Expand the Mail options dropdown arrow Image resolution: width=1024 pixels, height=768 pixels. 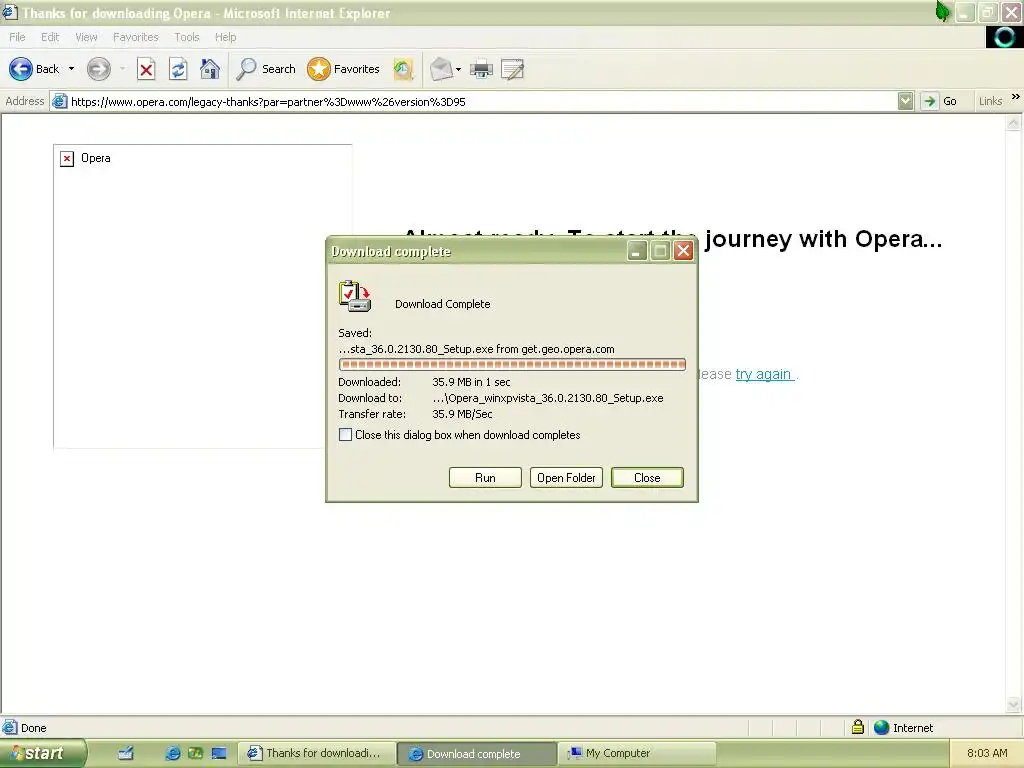[x=458, y=69]
